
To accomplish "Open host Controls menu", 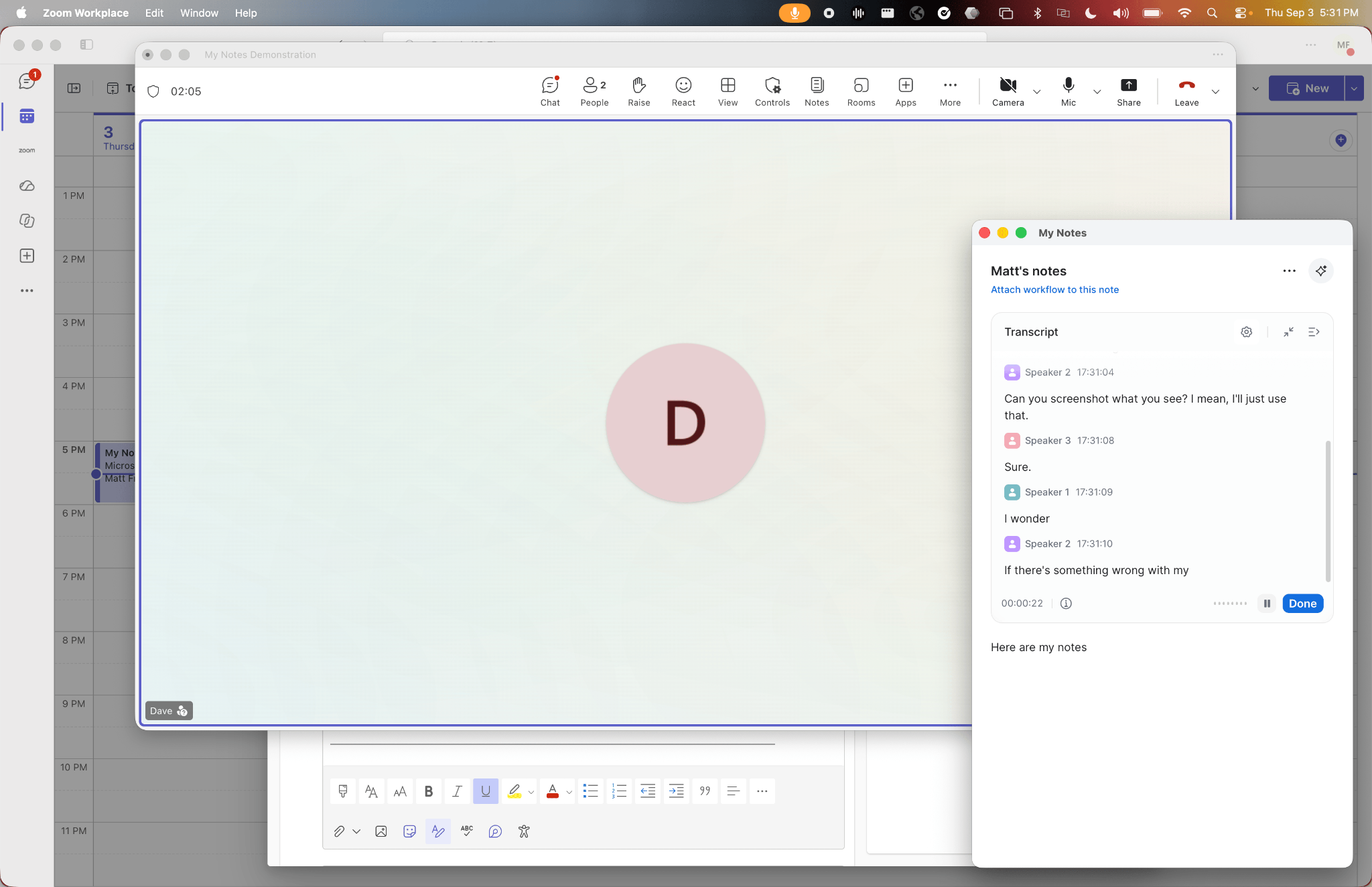I will tap(772, 91).
